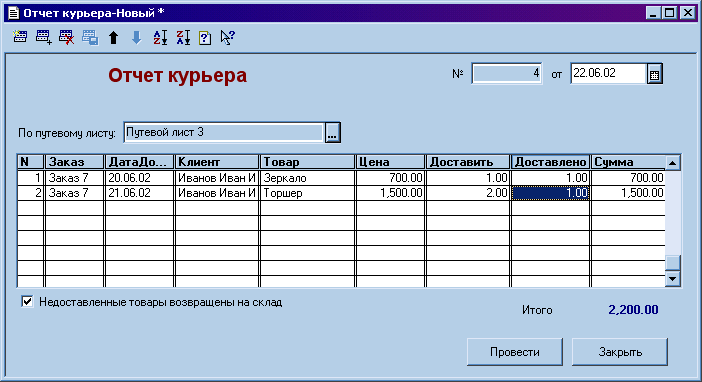Image resolution: width=702 pixels, height=382 pixels.
Task: Click the price cell 700.00 in Цена column
Action: coord(390,178)
